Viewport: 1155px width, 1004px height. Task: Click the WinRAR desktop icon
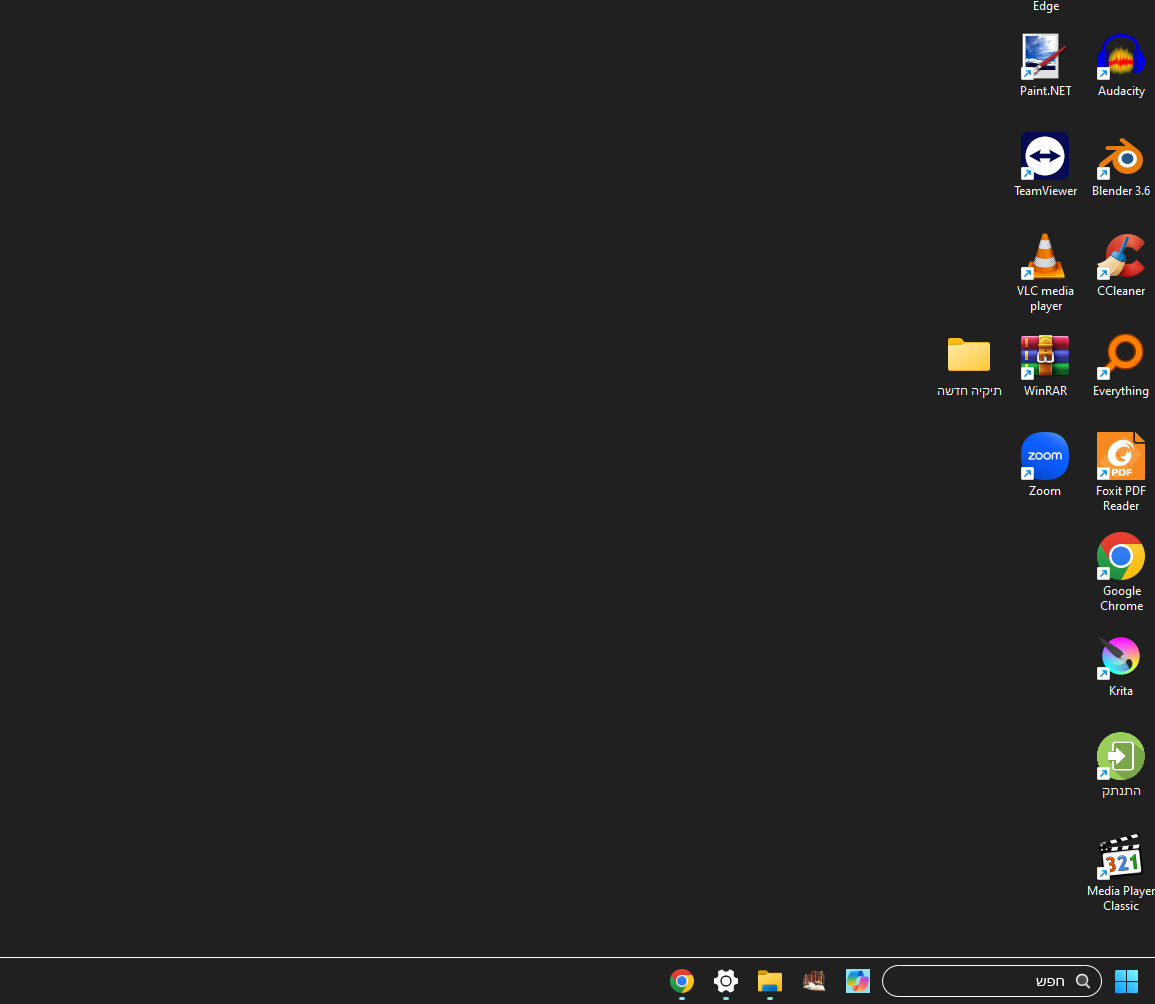(1045, 366)
